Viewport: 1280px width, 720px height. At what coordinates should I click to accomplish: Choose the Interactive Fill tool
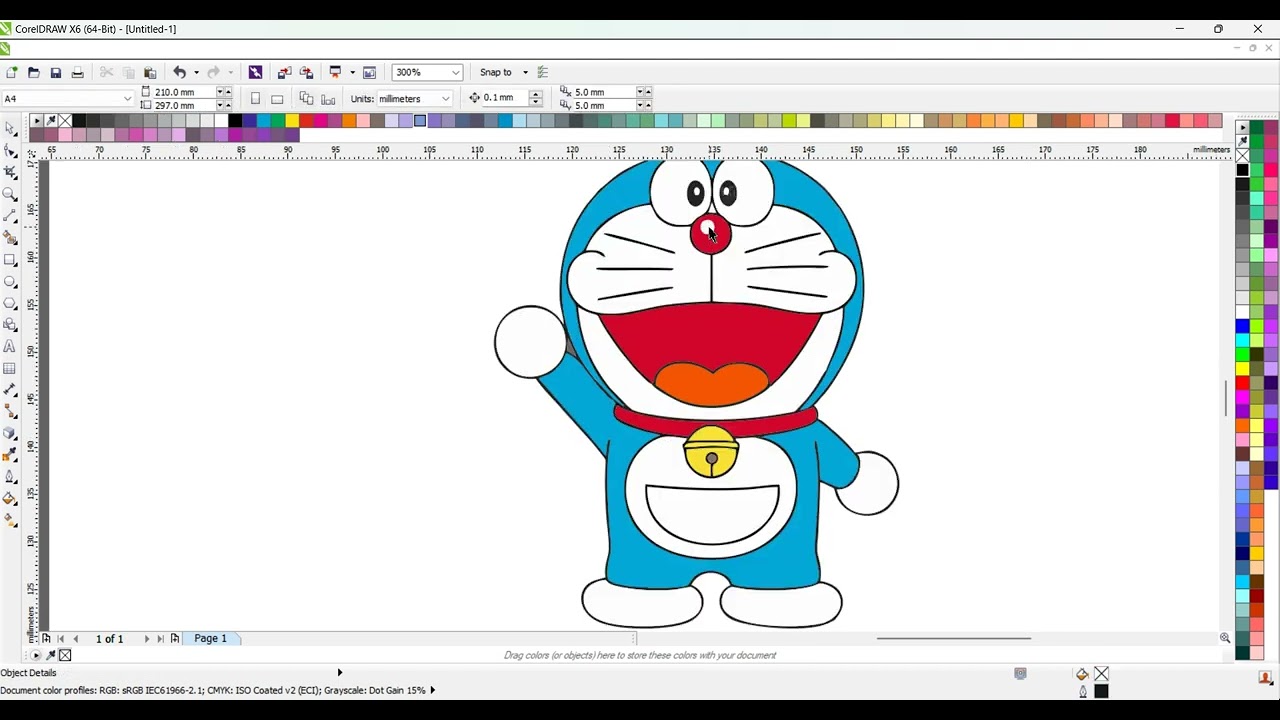tap(10, 521)
